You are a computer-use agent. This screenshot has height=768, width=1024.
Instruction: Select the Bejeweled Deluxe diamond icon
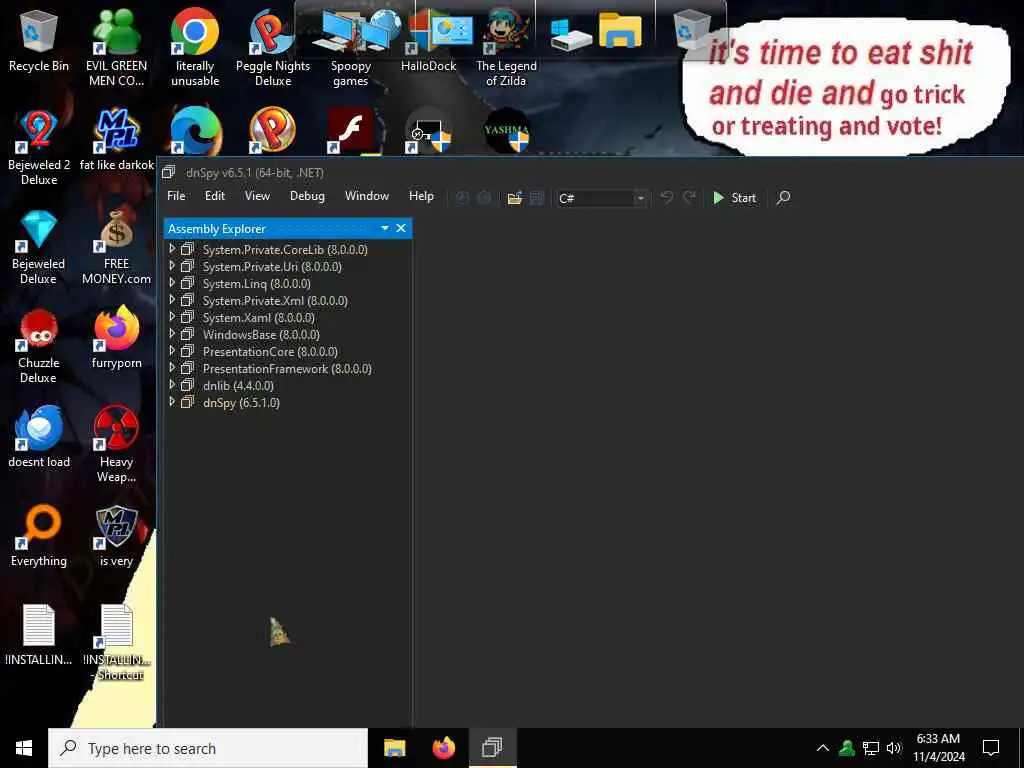coord(39,247)
